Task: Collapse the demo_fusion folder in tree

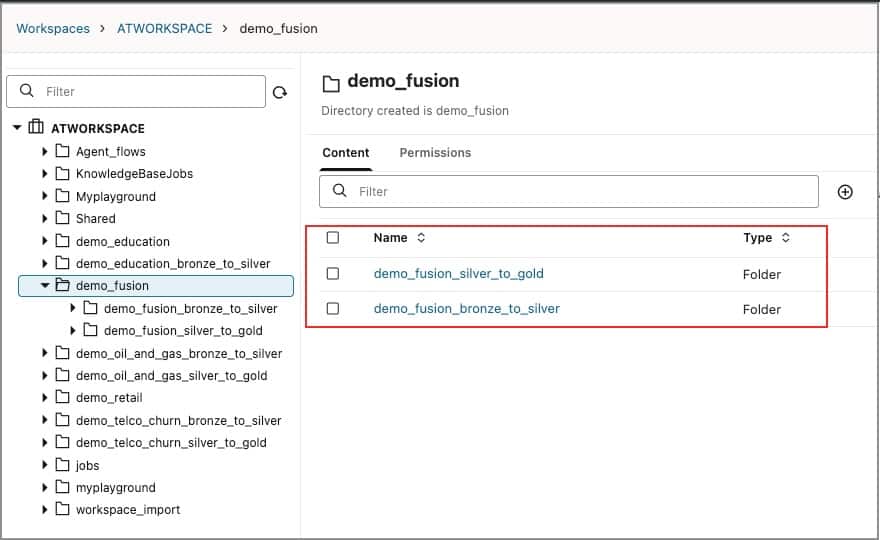Action: (45, 286)
